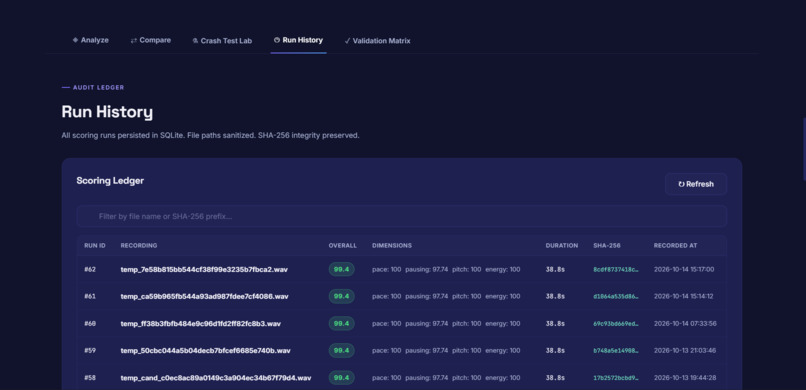The height and width of the screenshot is (390, 806).
Task: Click the timestamp 2026-10-14 15:17:00
Action: point(684,269)
